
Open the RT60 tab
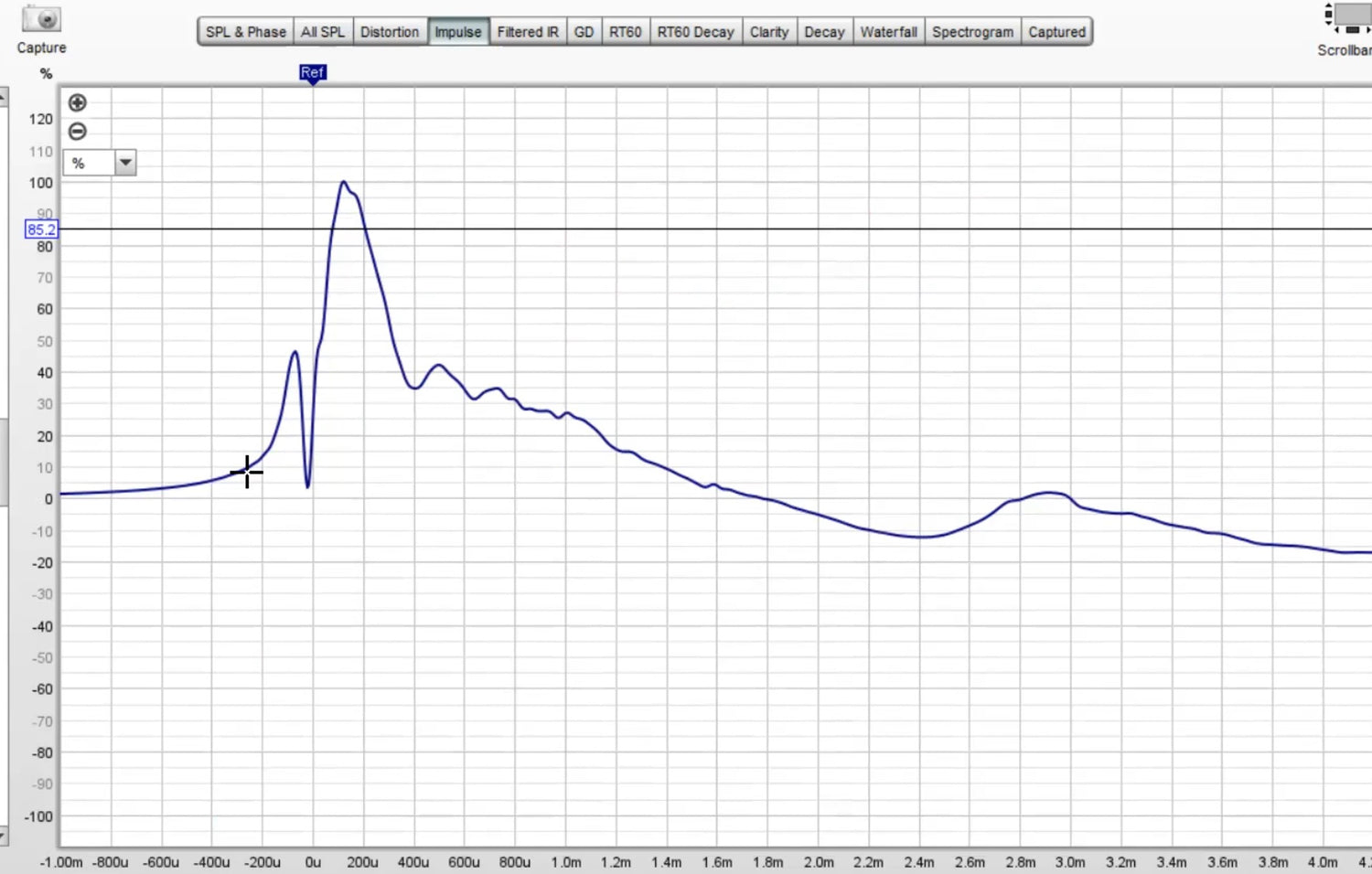point(626,32)
